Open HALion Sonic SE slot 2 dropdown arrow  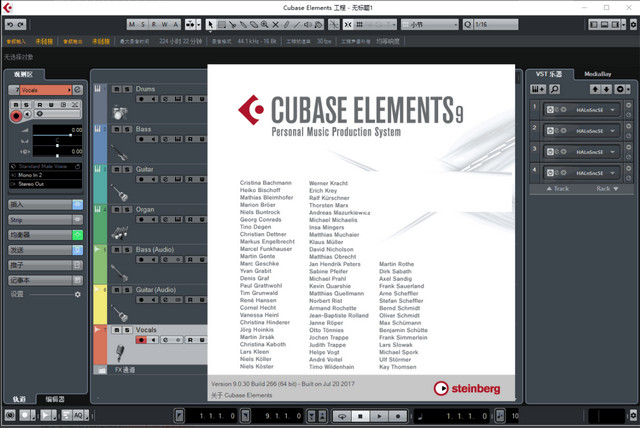tap(613, 131)
